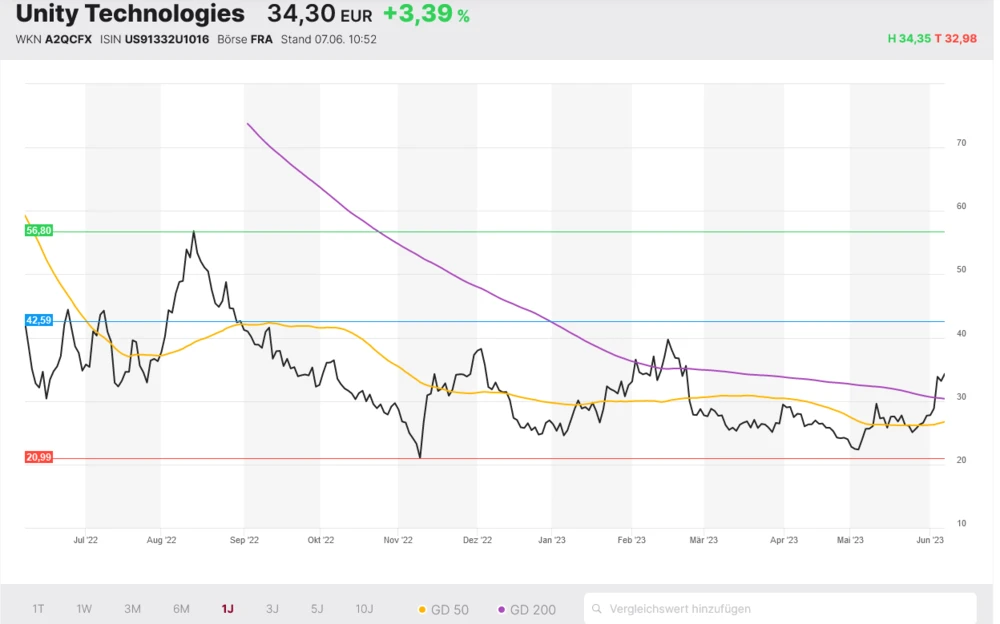Click the red 20,99 low price marker

(x=39, y=458)
